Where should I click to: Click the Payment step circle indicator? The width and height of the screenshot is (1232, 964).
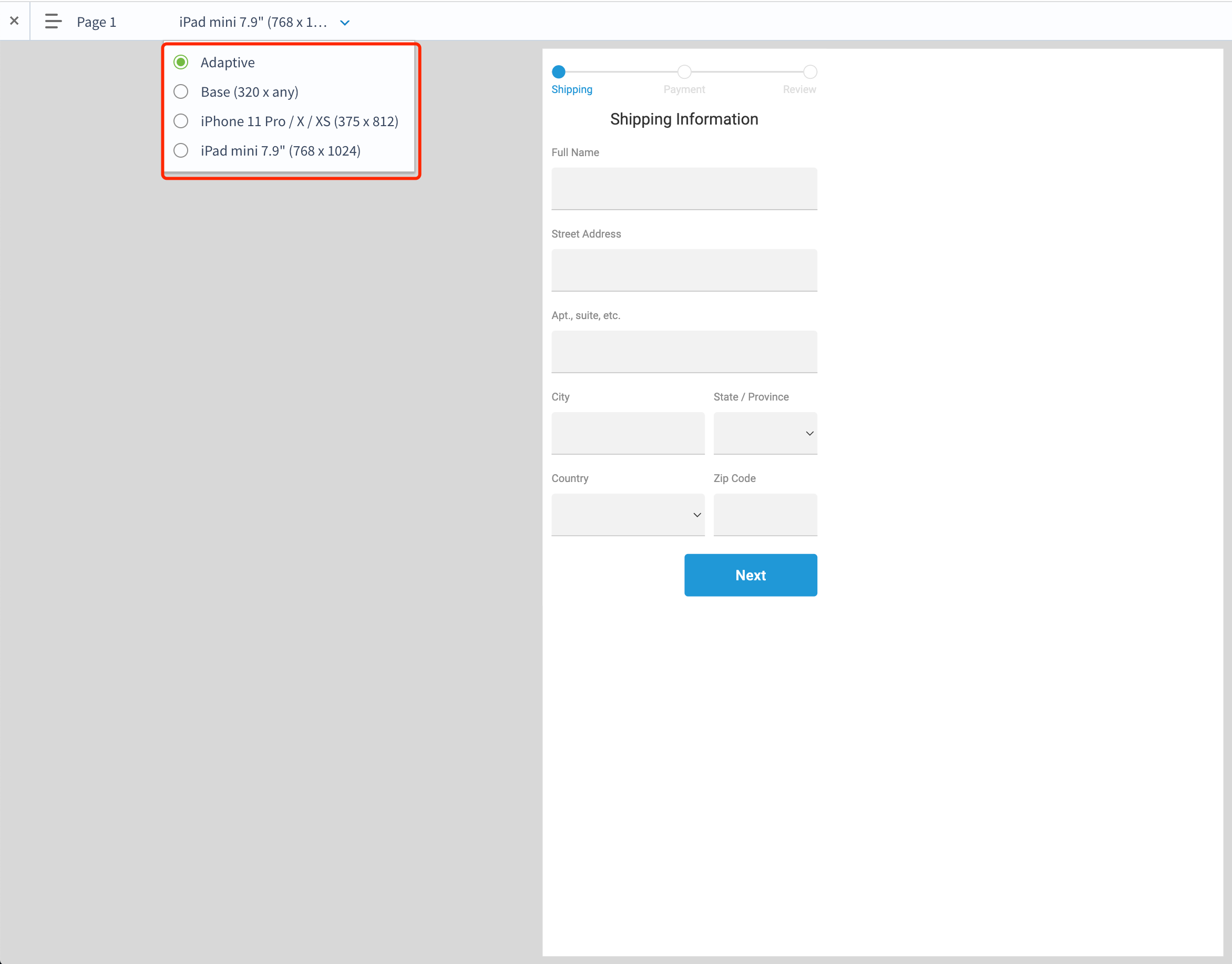[x=684, y=71]
